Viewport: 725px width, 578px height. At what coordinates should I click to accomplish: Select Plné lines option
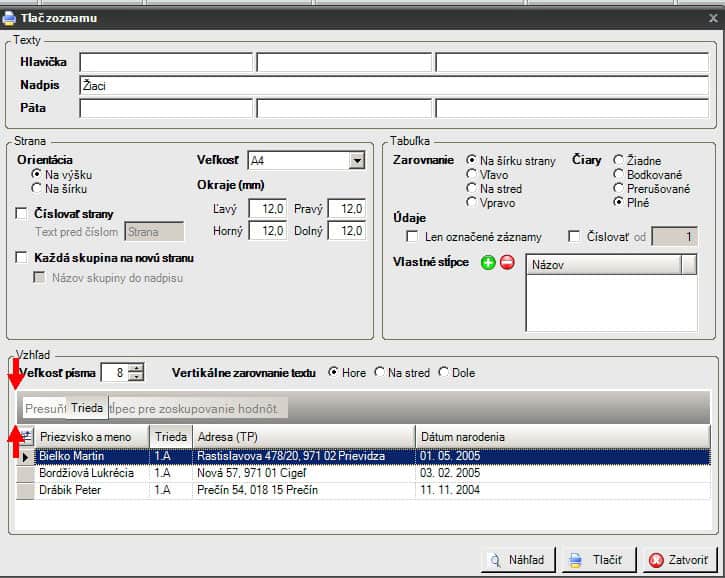tap(618, 202)
